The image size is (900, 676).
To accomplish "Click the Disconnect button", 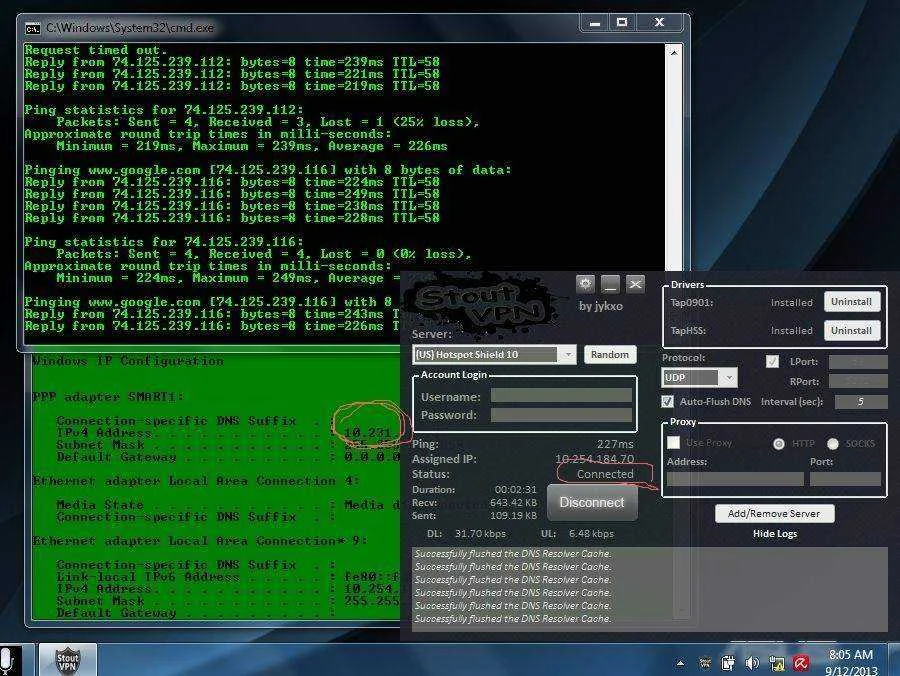I will click(x=592, y=503).
